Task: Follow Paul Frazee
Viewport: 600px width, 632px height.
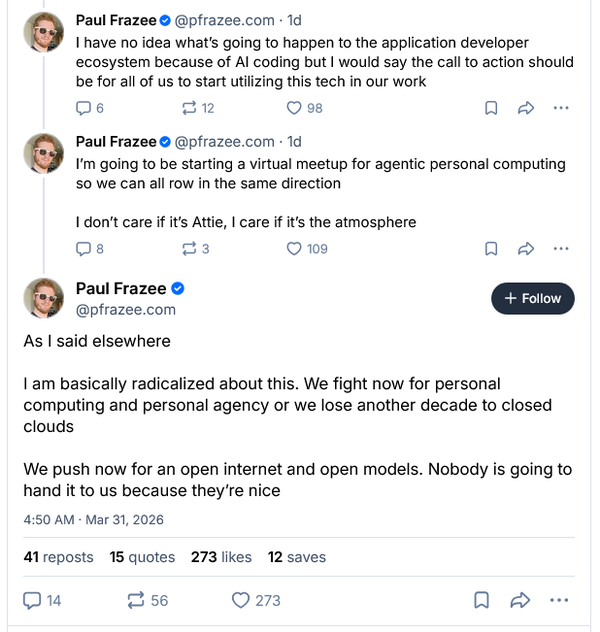Action: point(533,298)
